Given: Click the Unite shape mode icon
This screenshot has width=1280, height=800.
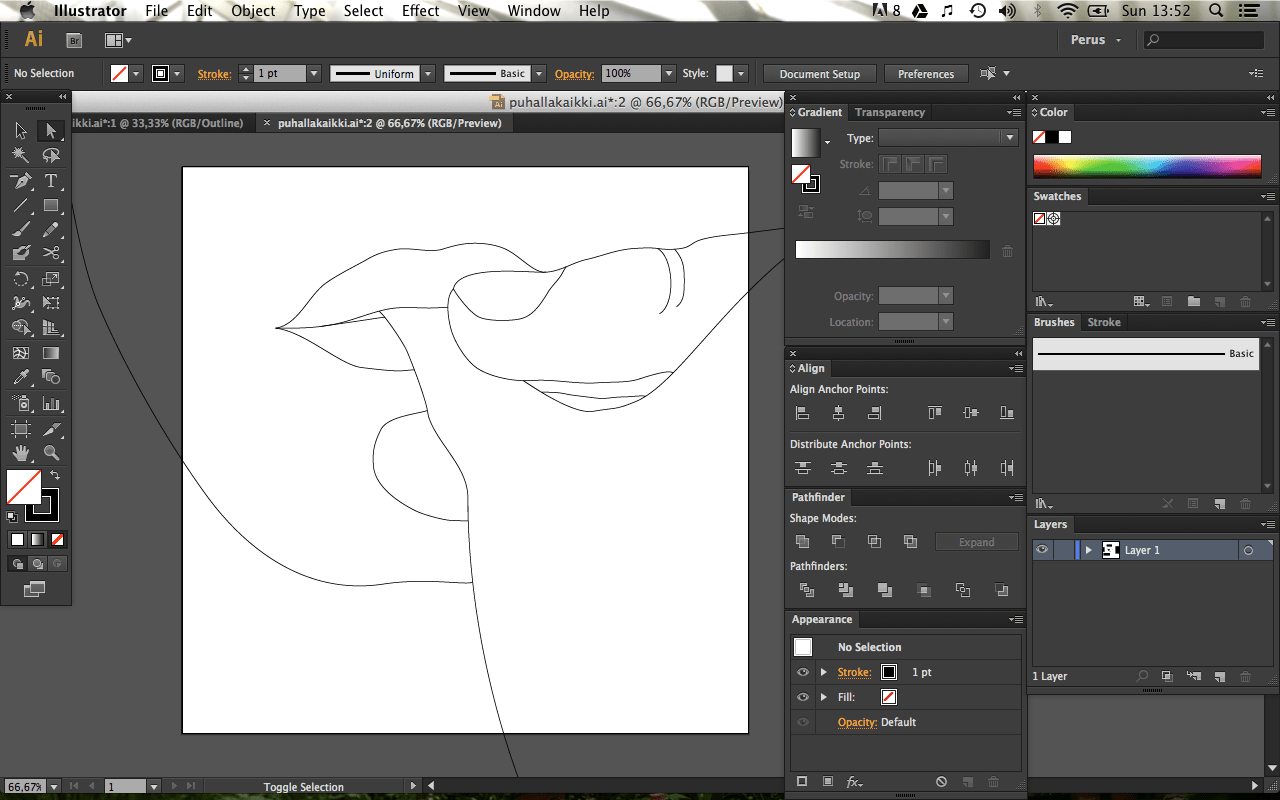Looking at the screenshot, I should tap(802, 541).
